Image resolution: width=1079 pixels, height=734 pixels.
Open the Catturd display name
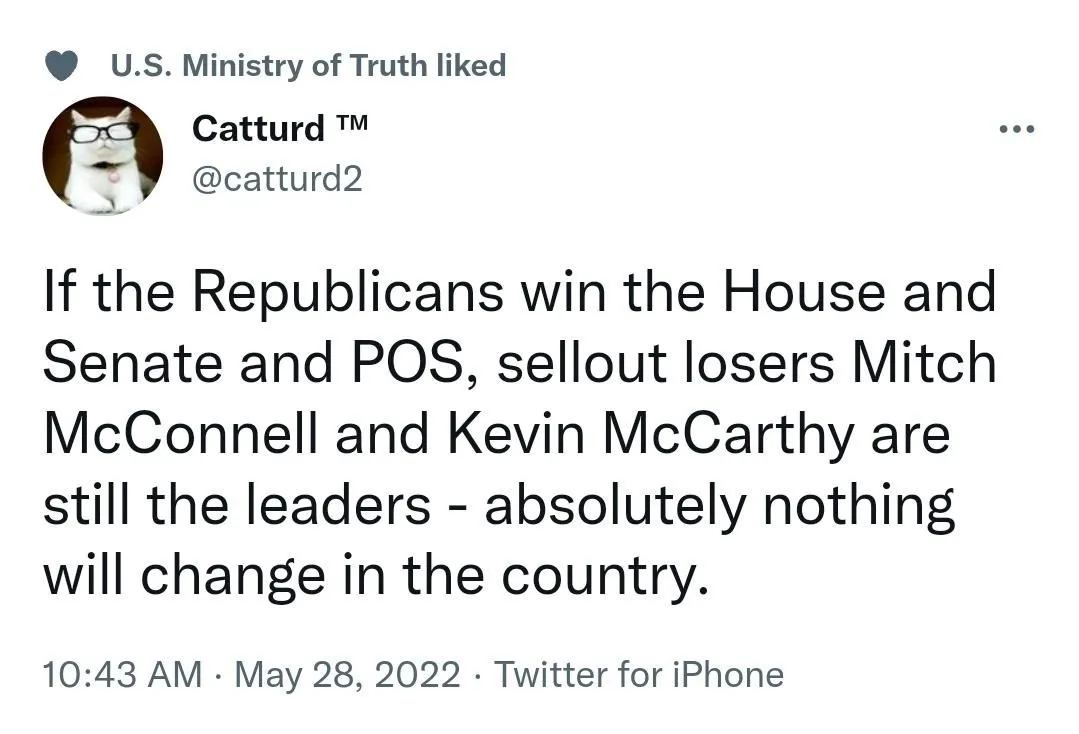tap(259, 128)
